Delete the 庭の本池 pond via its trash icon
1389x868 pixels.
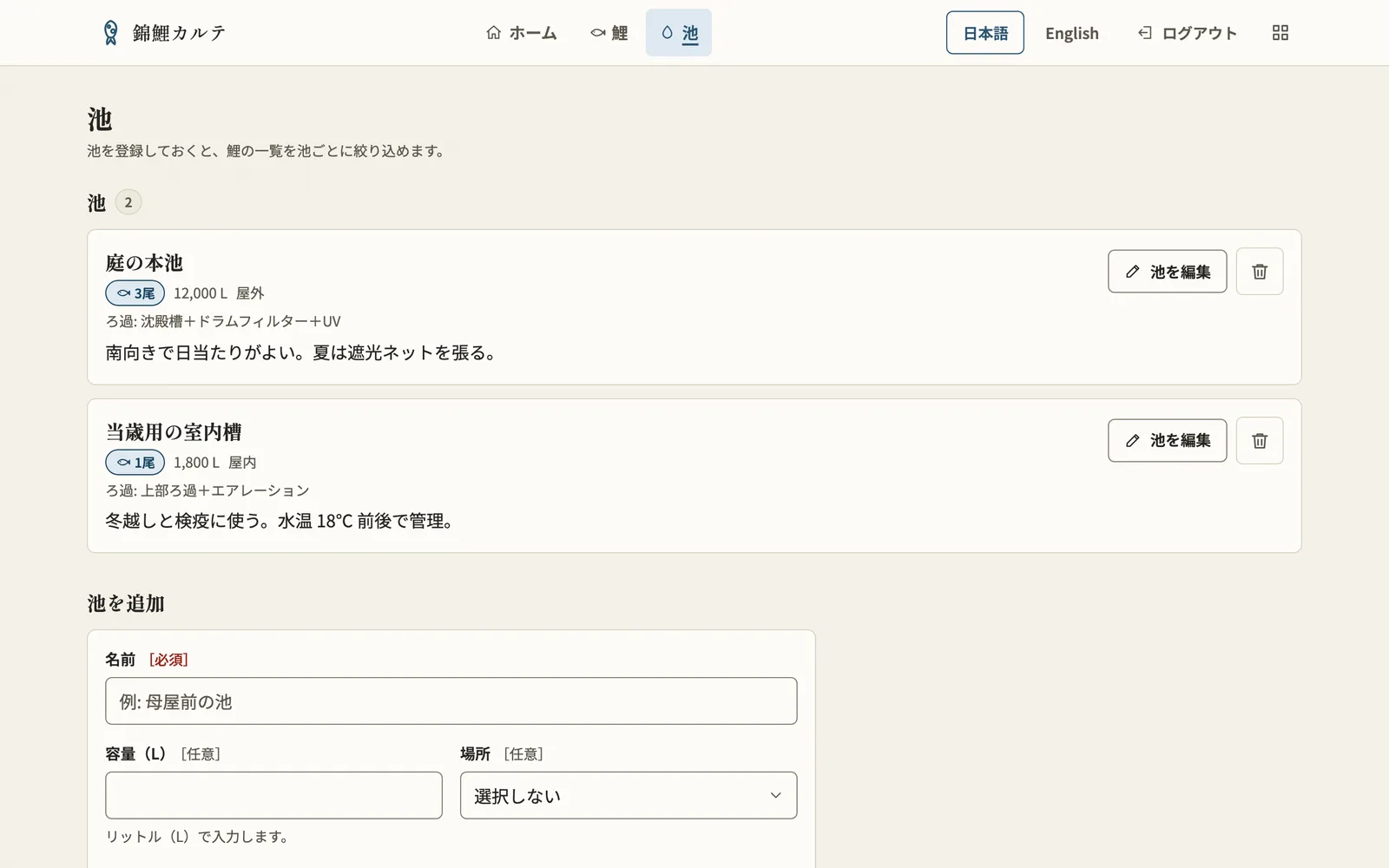pyautogui.click(x=1260, y=272)
